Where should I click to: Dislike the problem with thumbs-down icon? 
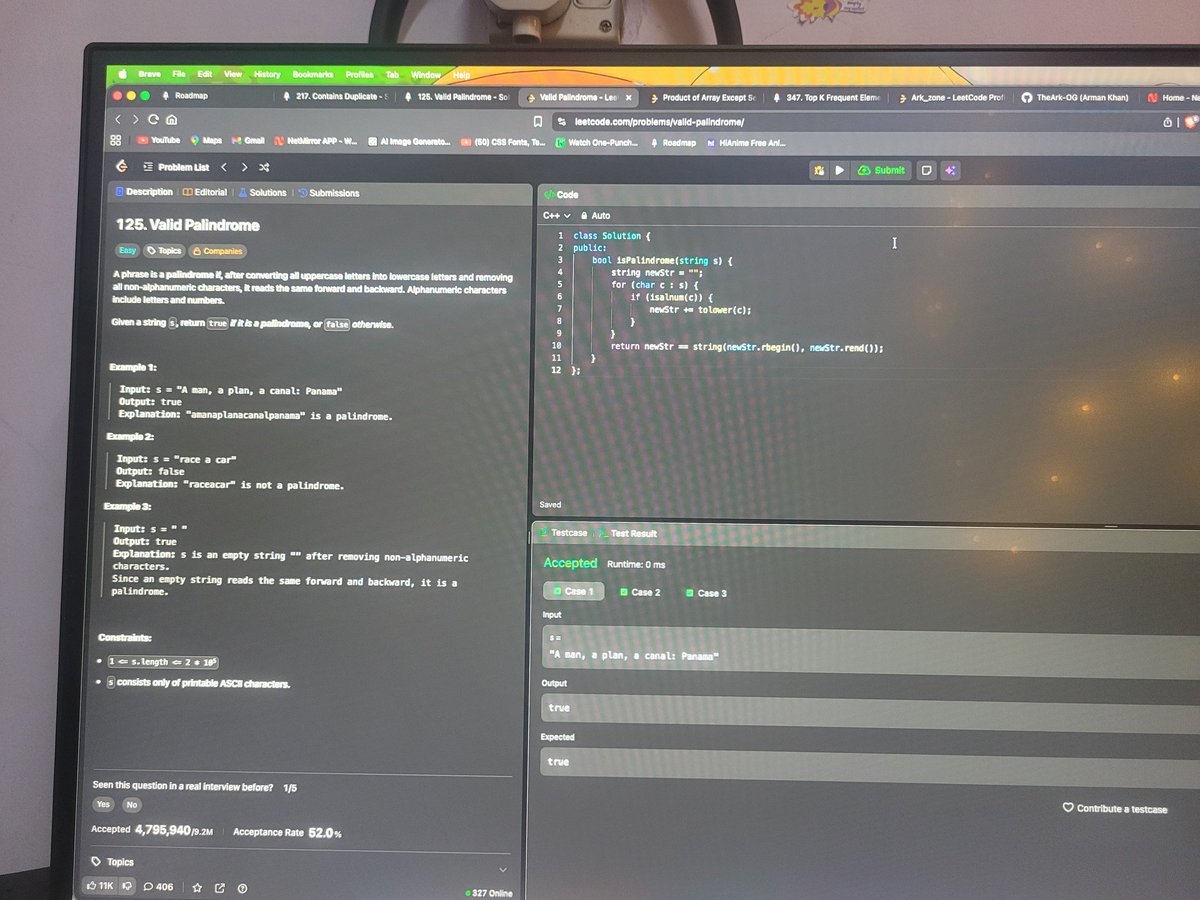click(127, 886)
